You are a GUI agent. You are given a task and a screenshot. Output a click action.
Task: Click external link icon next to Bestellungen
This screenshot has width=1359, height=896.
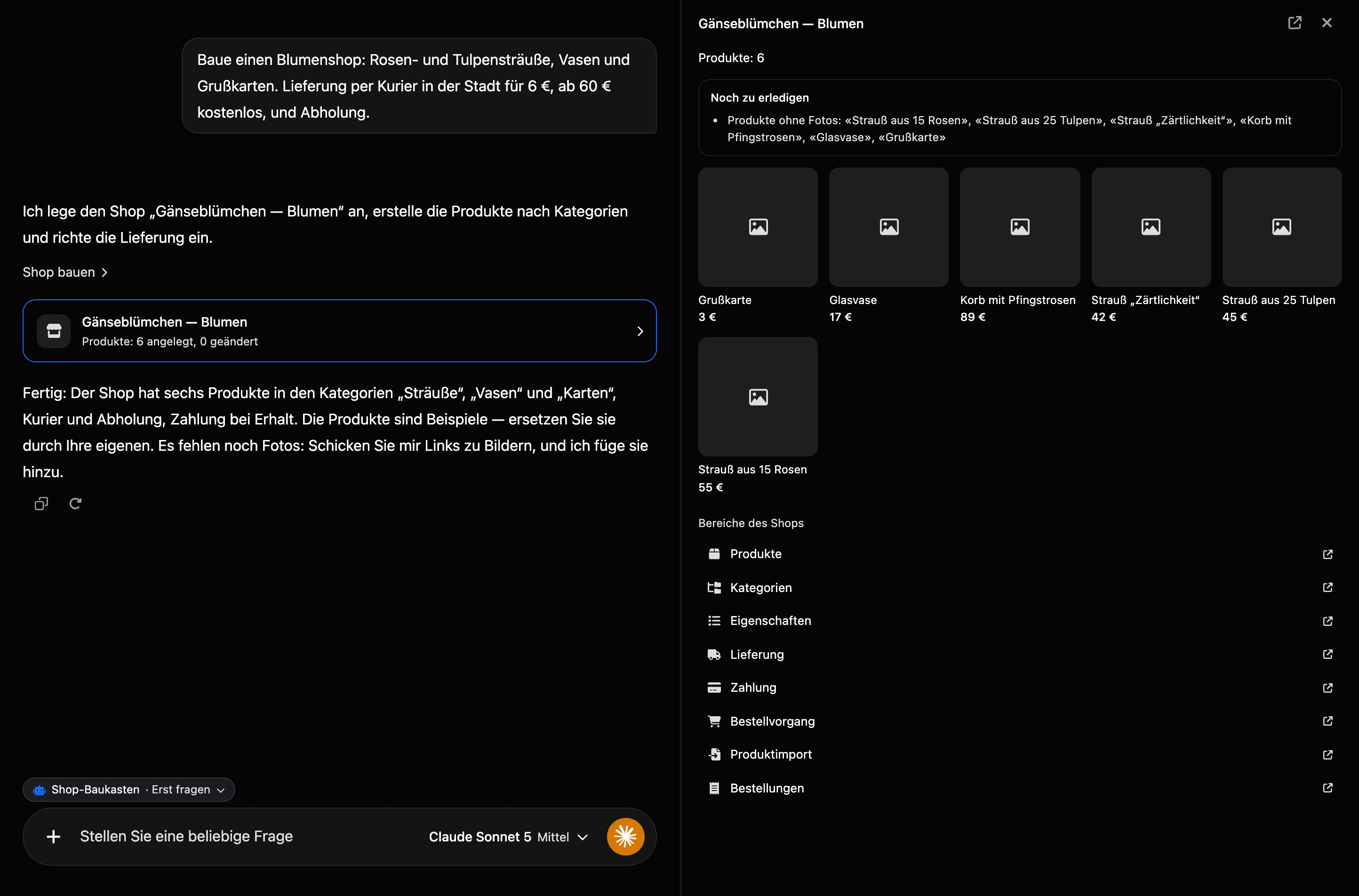1327,788
